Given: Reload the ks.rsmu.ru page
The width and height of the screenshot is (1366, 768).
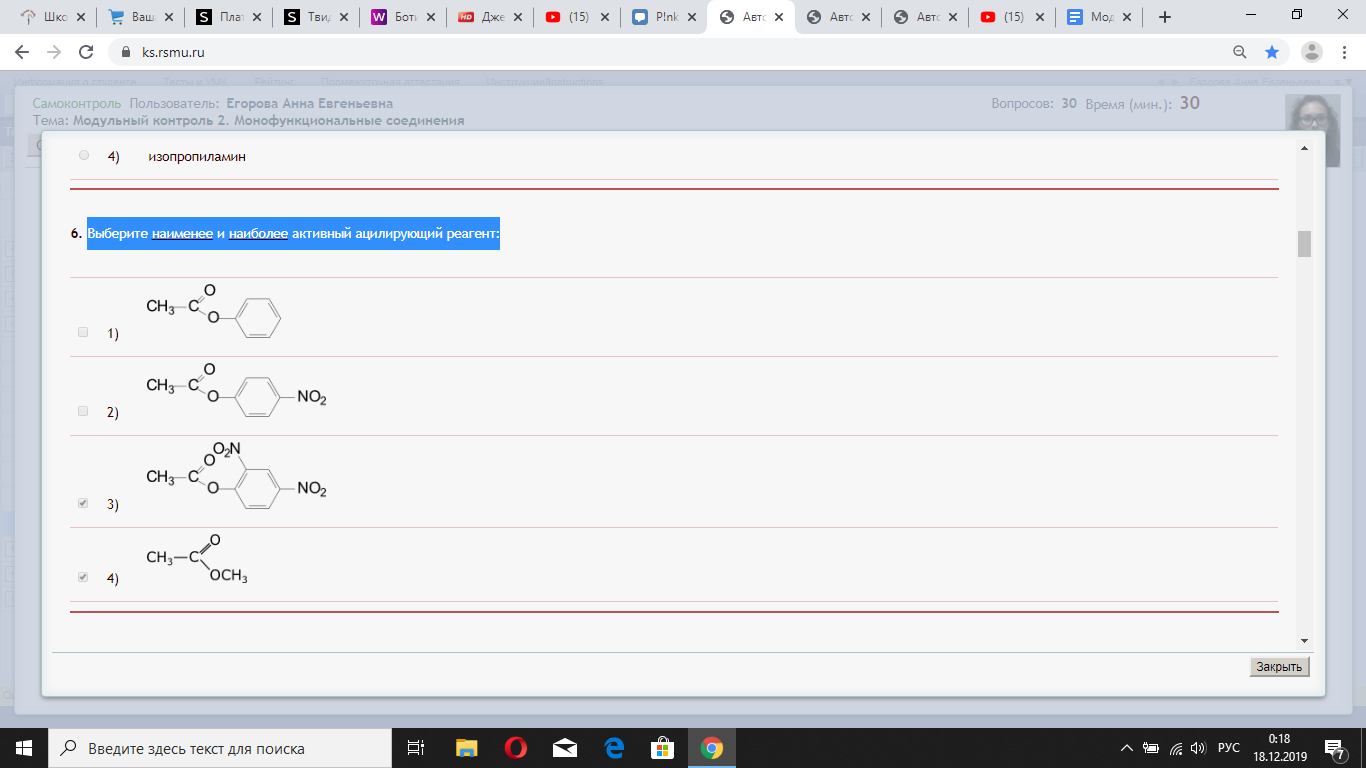Looking at the screenshot, I should point(86,52).
